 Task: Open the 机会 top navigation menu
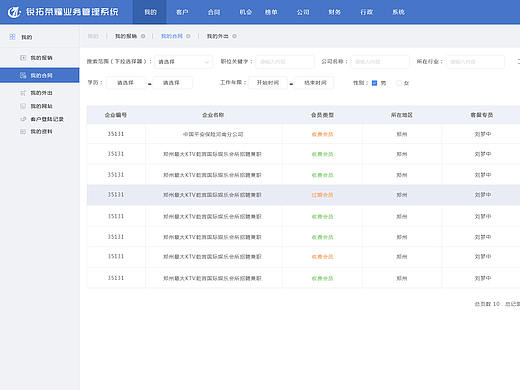tap(246, 12)
